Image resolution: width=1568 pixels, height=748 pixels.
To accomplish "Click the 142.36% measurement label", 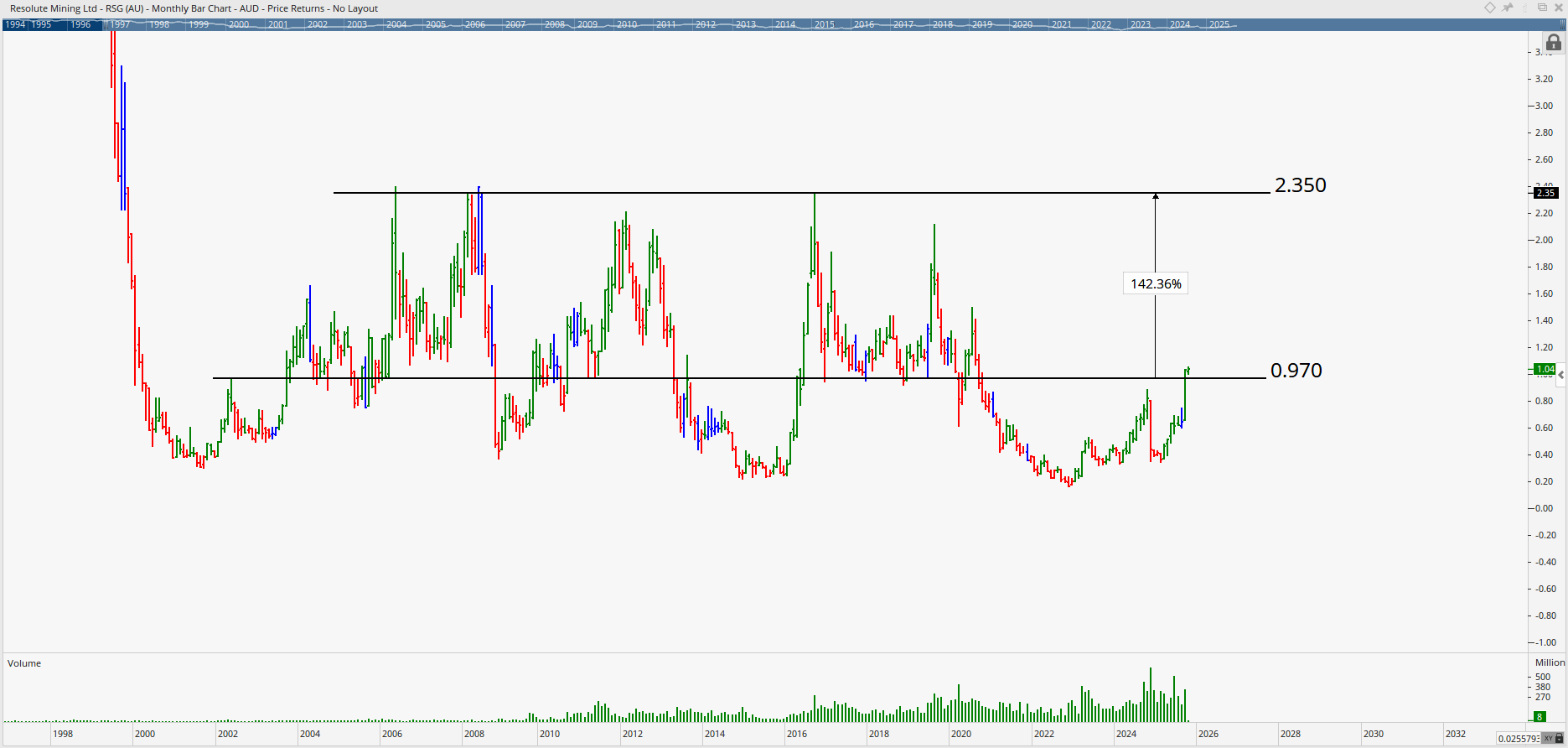I will [1156, 284].
